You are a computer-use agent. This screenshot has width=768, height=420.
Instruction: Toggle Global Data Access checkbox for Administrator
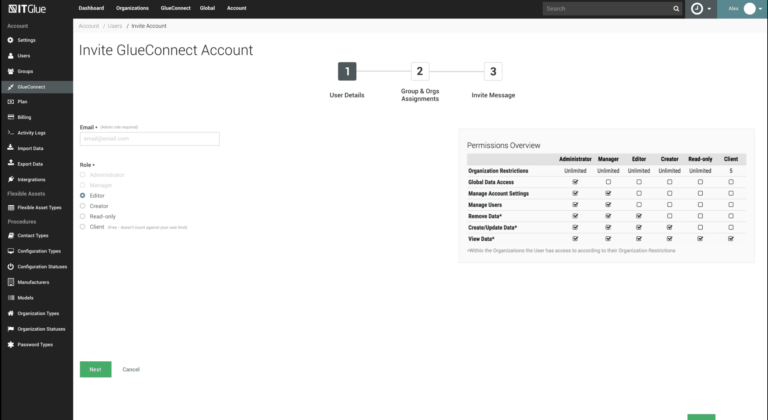pos(575,182)
